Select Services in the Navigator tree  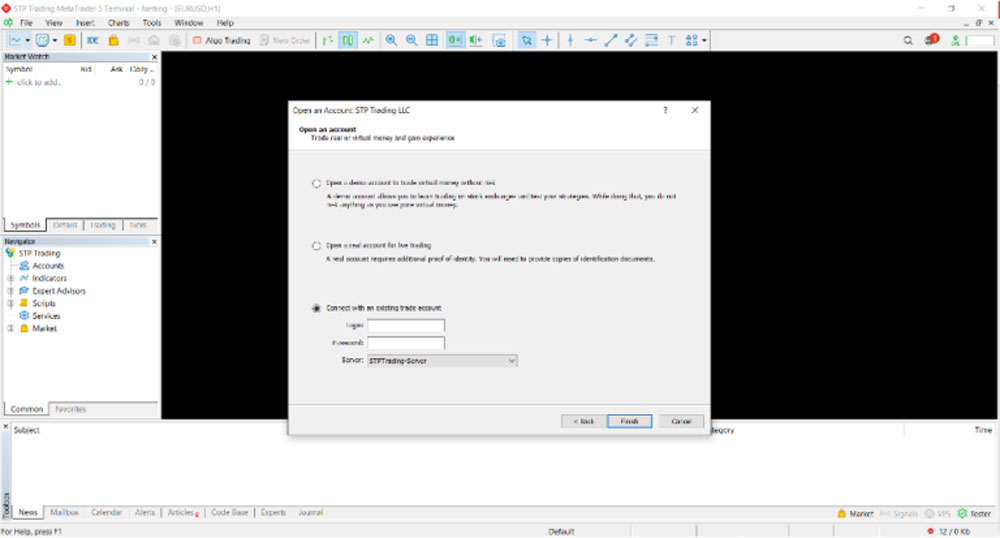[x=46, y=316]
